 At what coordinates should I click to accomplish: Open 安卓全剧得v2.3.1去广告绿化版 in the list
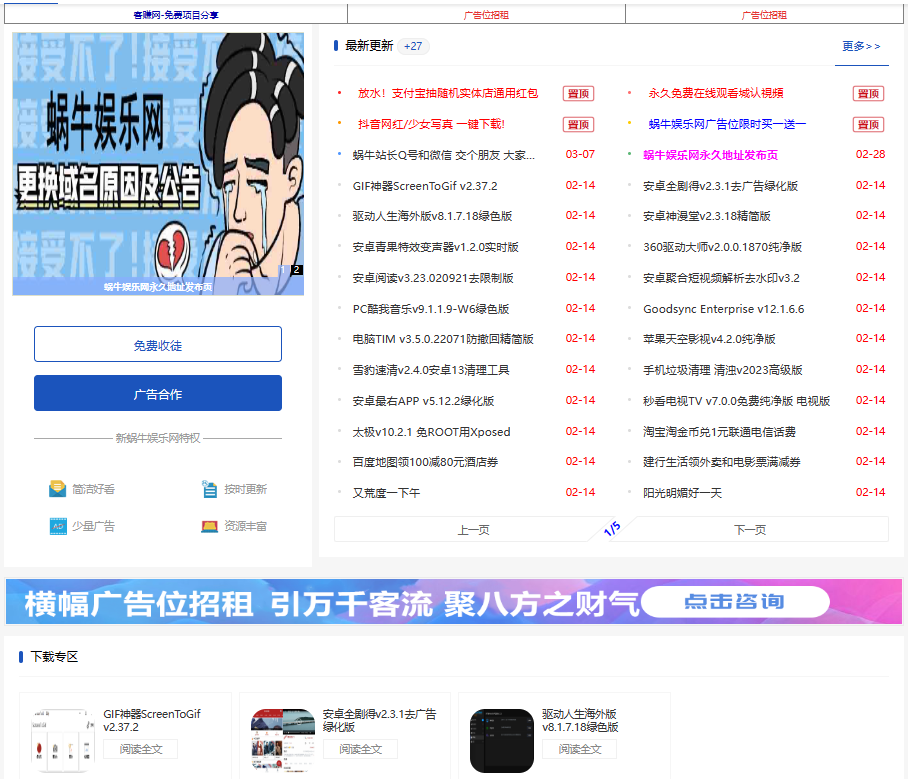click(x=720, y=186)
